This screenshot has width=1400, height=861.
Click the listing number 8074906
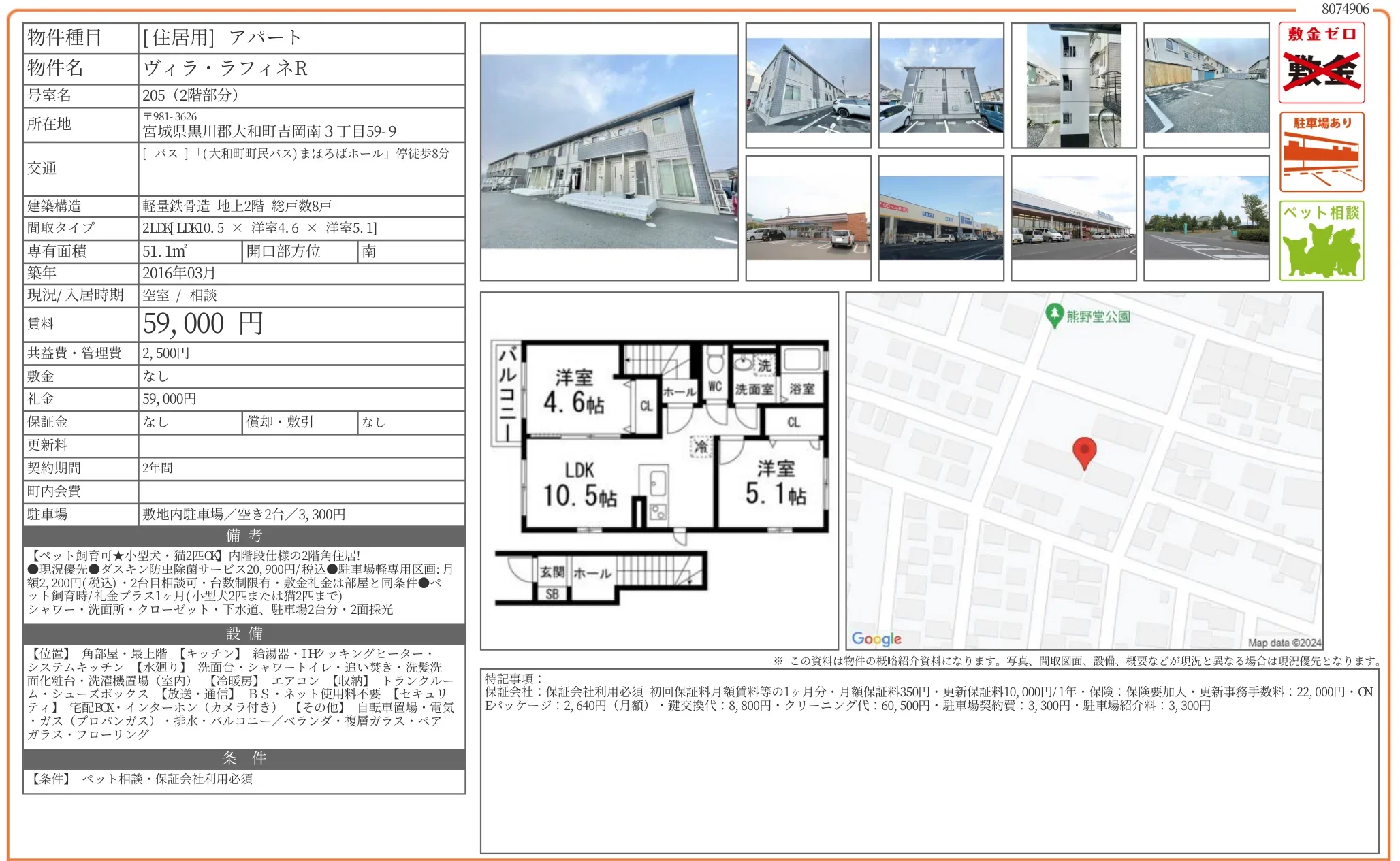click(x=1345, y=9)
